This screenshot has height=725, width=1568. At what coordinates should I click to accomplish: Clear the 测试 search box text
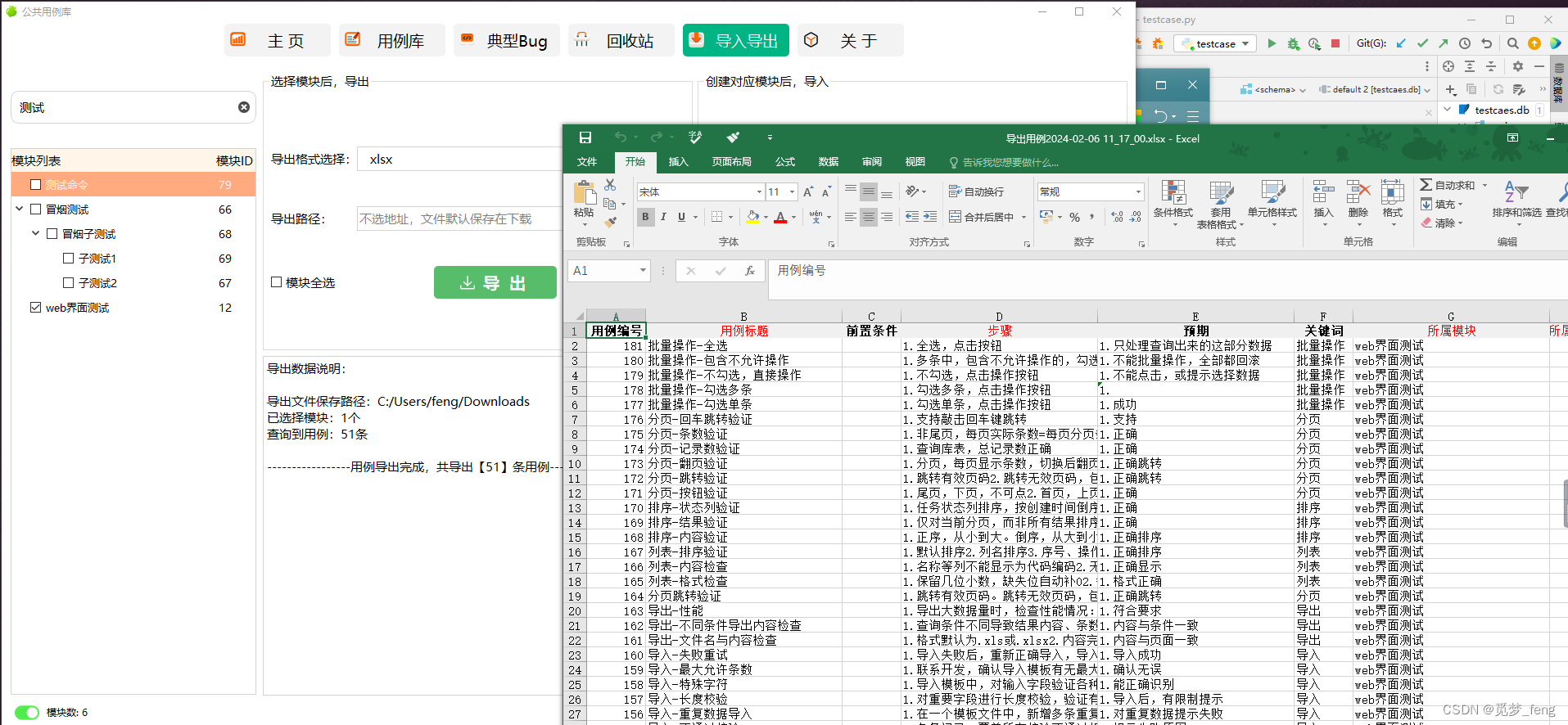[244, 107]
